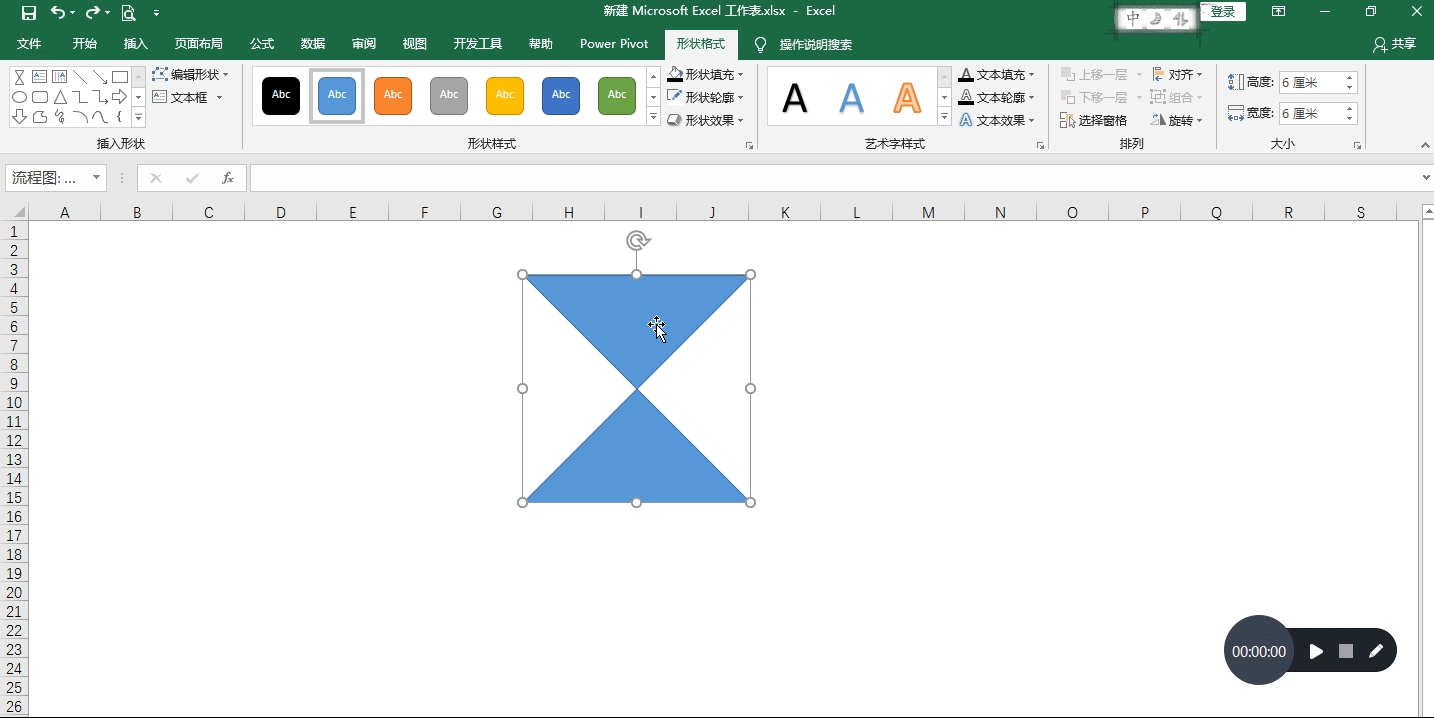
Task: Apply the black Abc shape style
Action: (281, 95)
